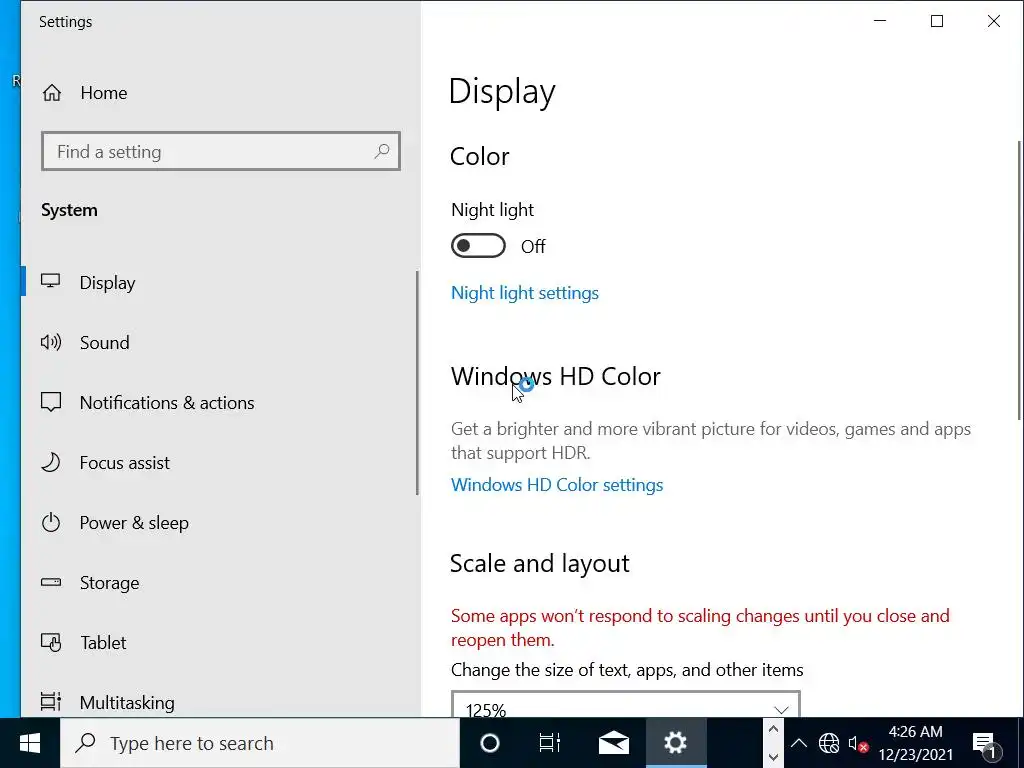Click the Tablet icon in sidebar
The height and width of the screenshot is (768, 1024).
tap(50, 643)
